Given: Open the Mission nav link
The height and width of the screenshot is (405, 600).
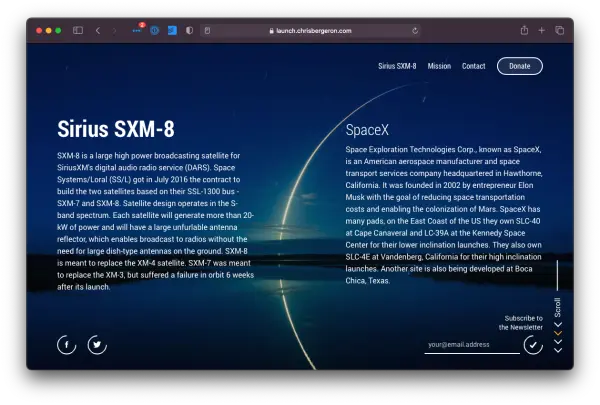Looking at the screenshot, I should click(x=439, y=66).
